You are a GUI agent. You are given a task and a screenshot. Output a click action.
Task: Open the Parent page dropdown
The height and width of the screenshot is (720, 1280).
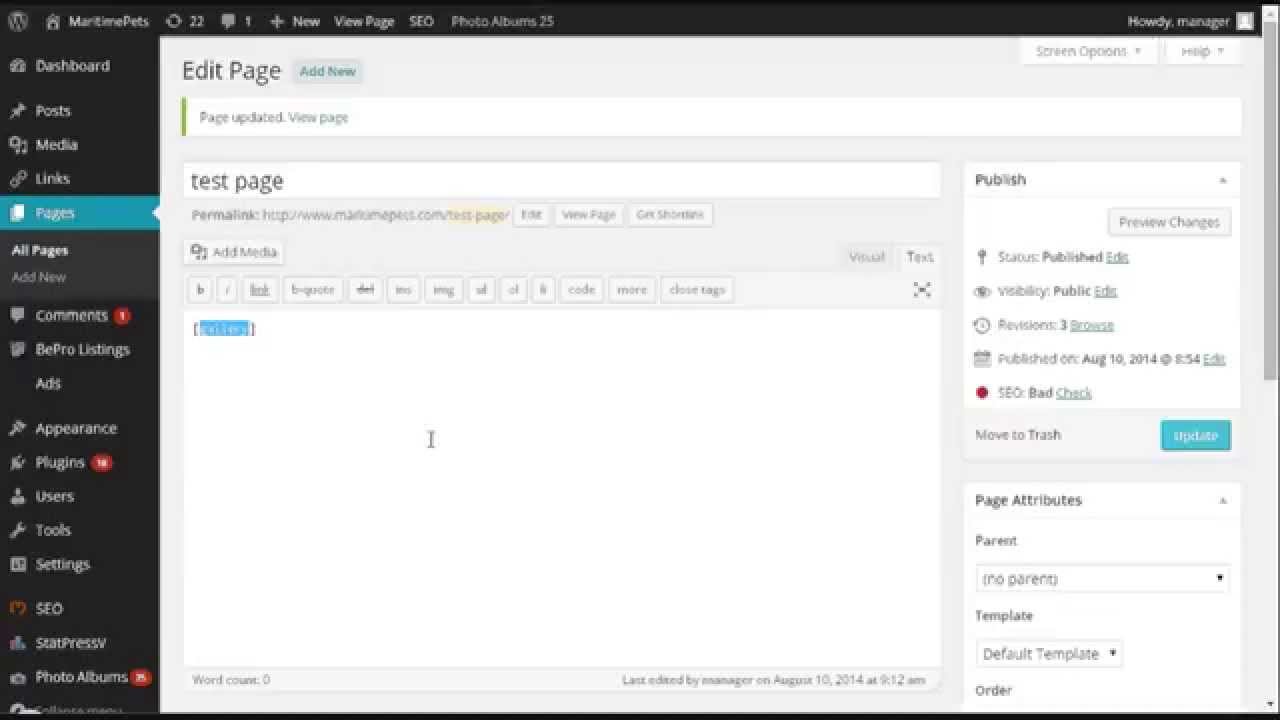click(x=1102, y=578)
